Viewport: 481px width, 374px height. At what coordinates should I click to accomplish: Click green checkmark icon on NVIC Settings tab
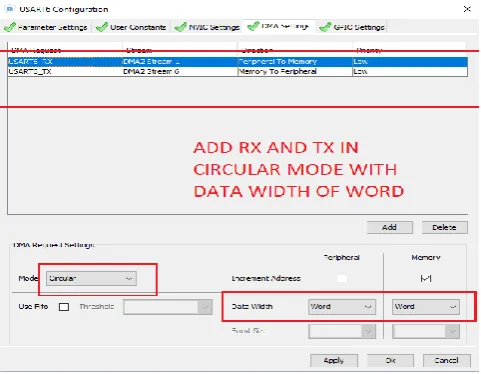180,27
